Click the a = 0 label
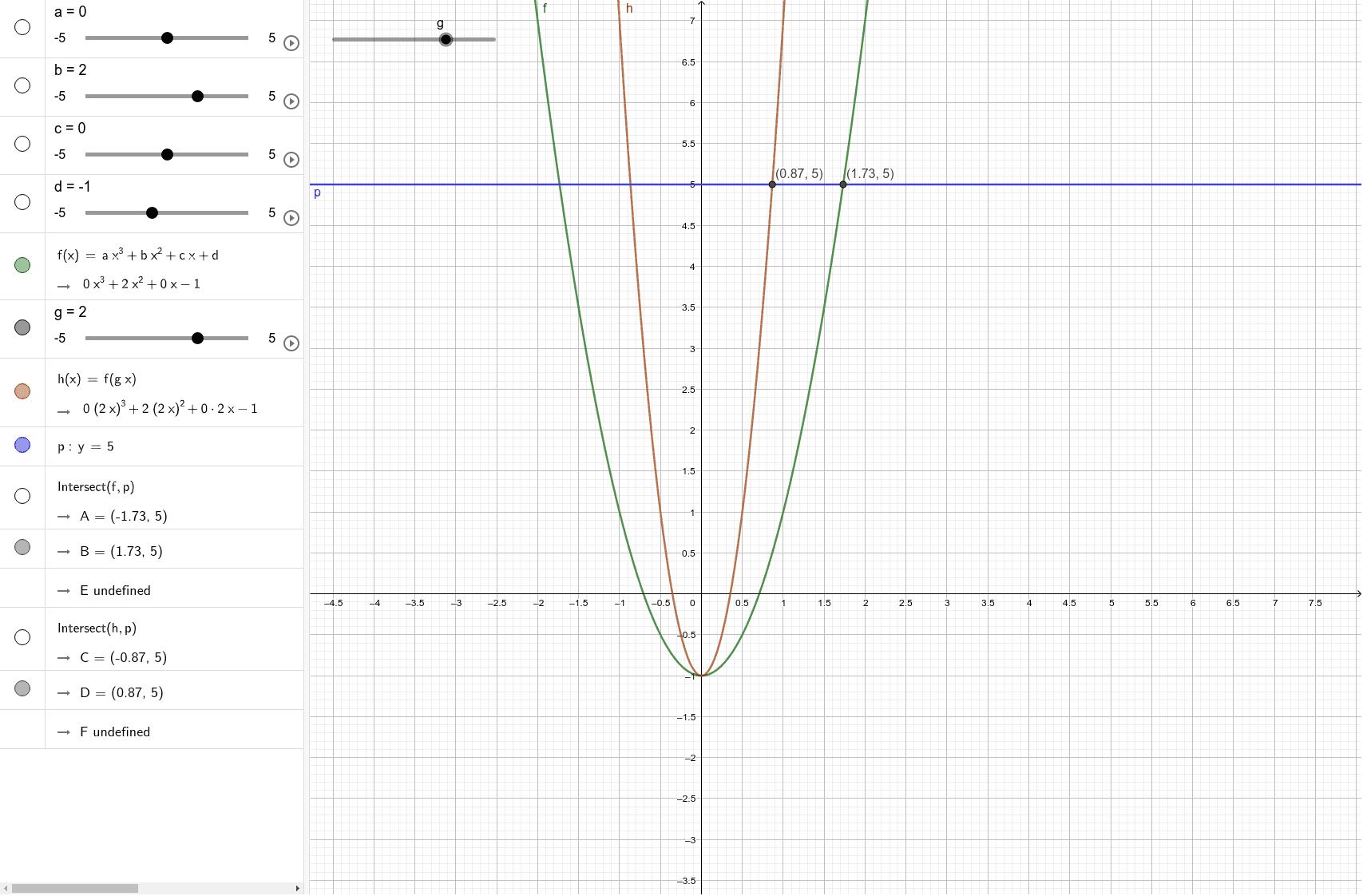The image size is (1363, 896). tap(70, 12)
